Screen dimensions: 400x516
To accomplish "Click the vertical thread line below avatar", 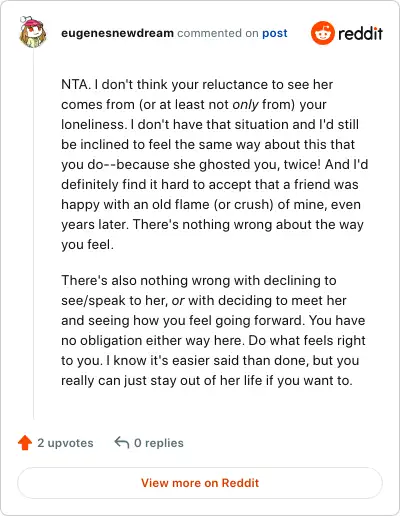I will pos(33,233).
